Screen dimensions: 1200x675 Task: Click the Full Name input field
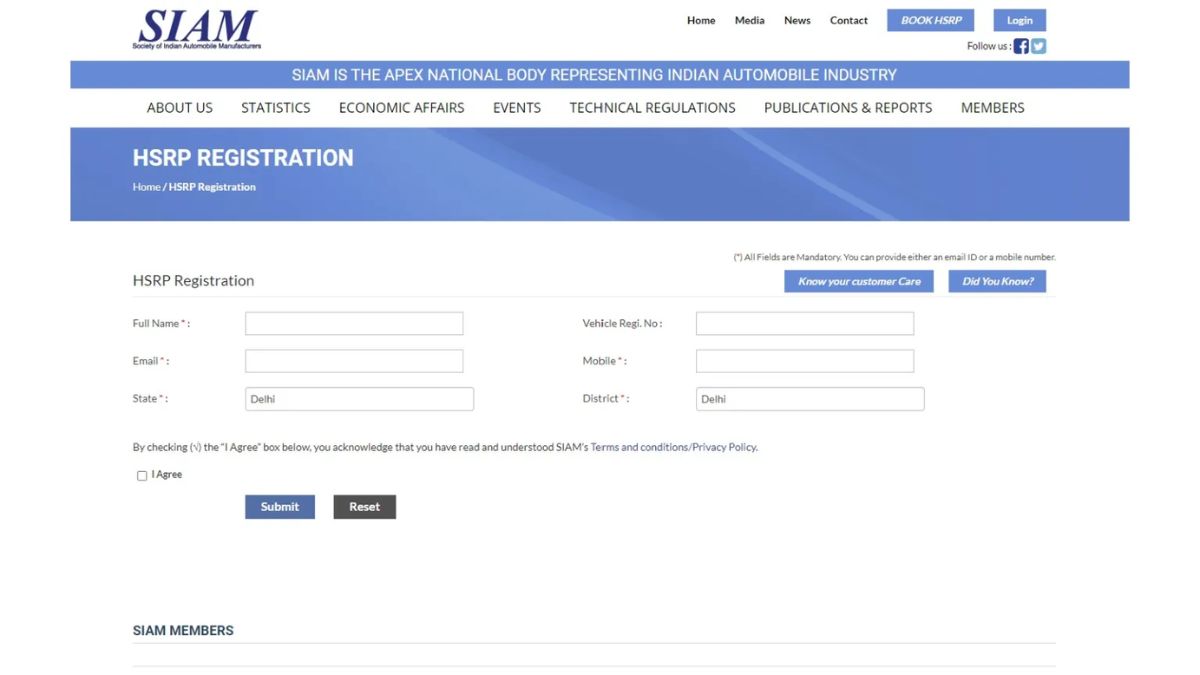[354, 323]
